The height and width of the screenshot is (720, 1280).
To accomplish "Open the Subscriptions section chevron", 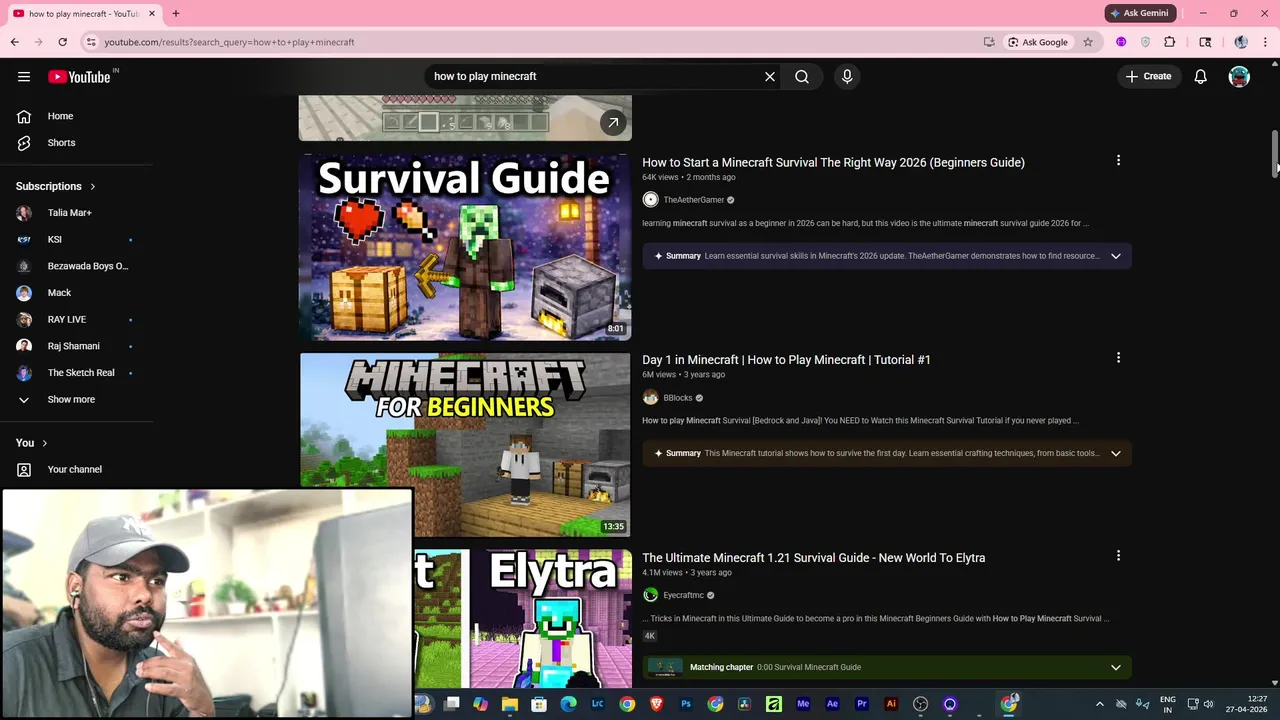I will click(x=93, y=187).
